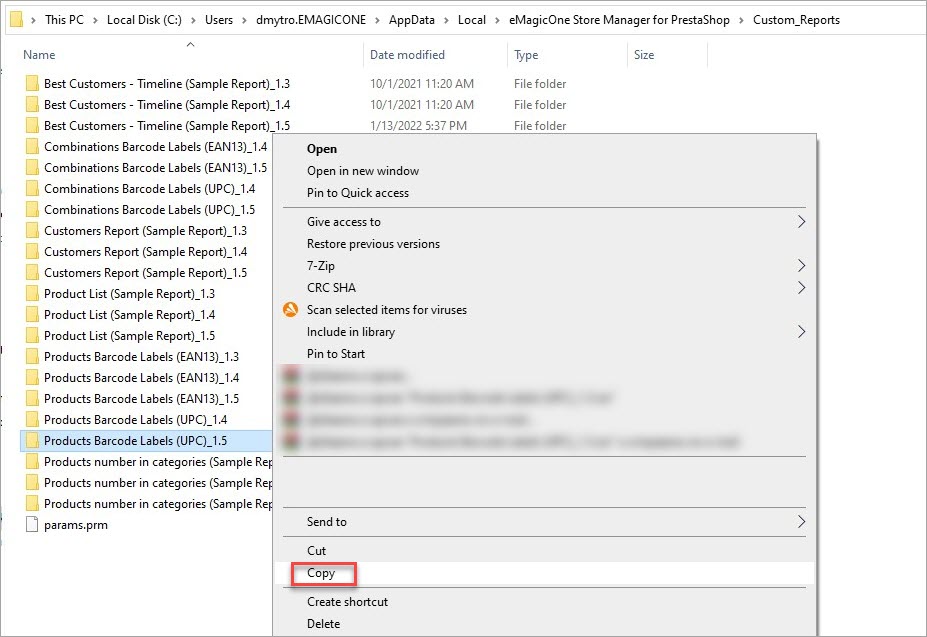Select Best Customers - Timeline (Sample Report)_1.5
Image resolution: width=927 pixels, height=637 pixels.
167,125
